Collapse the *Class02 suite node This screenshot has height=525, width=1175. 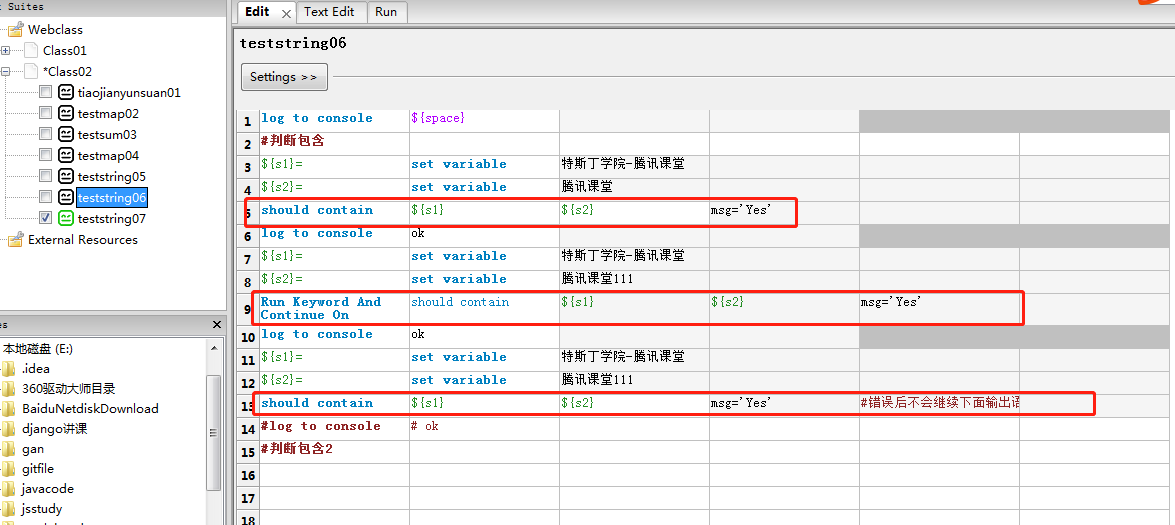pos(6,71)
